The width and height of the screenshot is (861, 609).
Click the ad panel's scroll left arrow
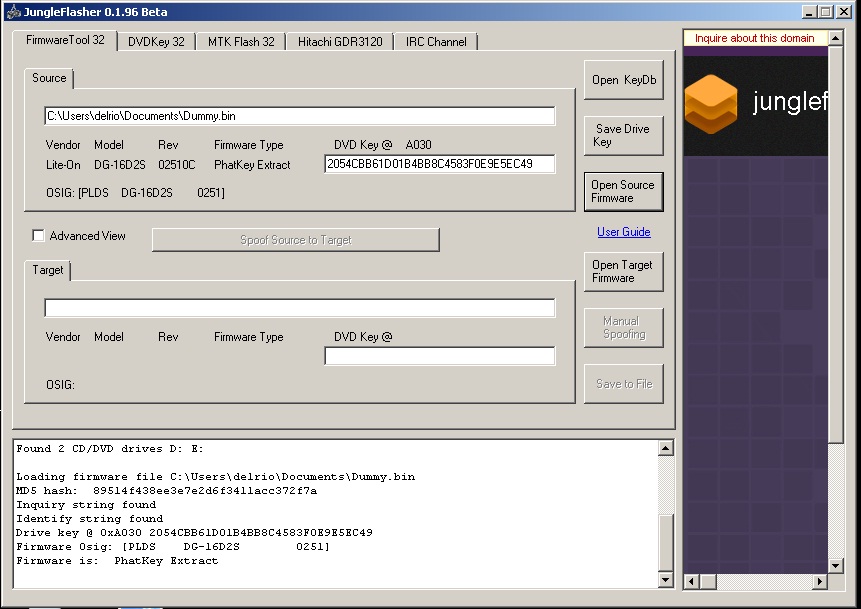tap(691, 581)
